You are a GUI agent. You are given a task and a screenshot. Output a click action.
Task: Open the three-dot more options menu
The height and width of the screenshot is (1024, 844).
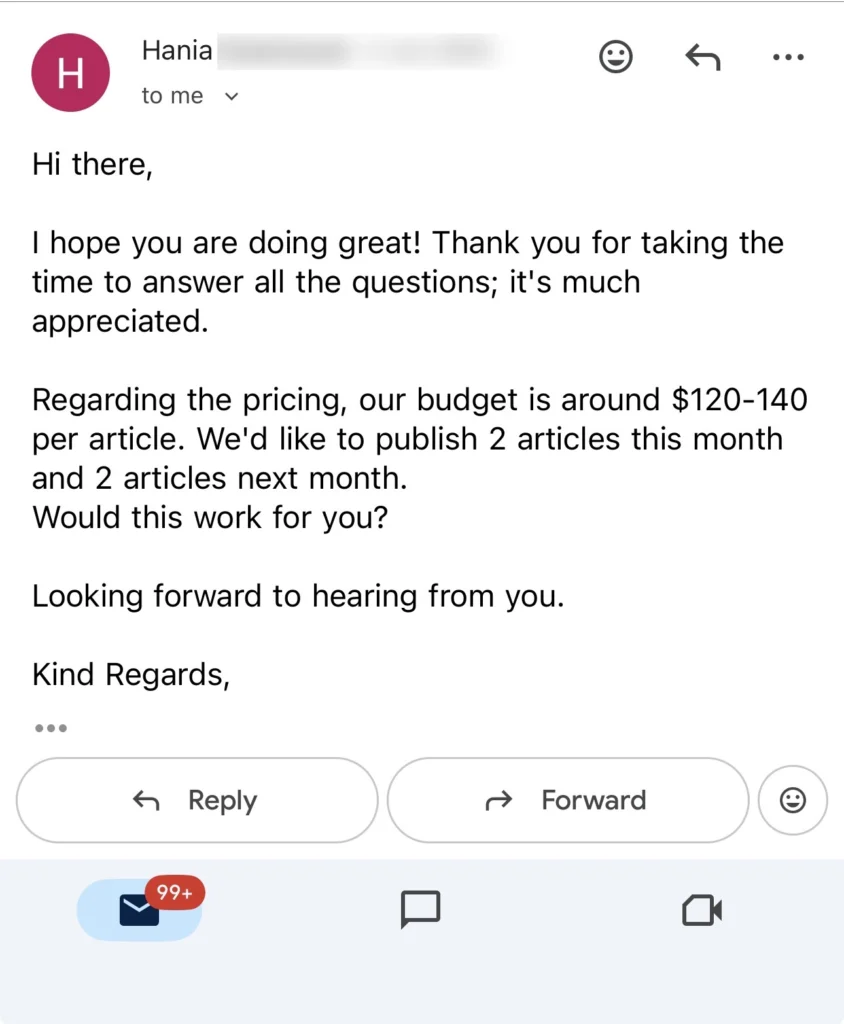789,58
